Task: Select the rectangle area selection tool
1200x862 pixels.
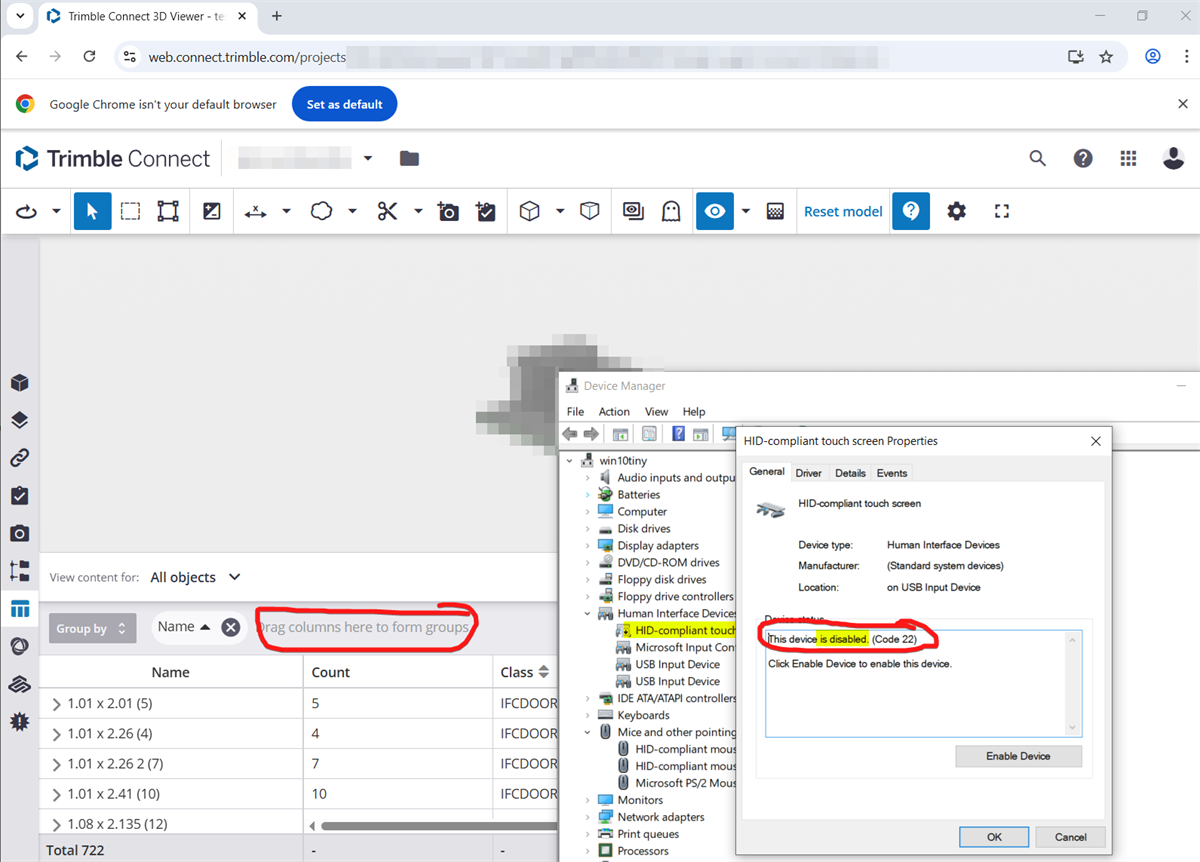Action: pos(130,211)
